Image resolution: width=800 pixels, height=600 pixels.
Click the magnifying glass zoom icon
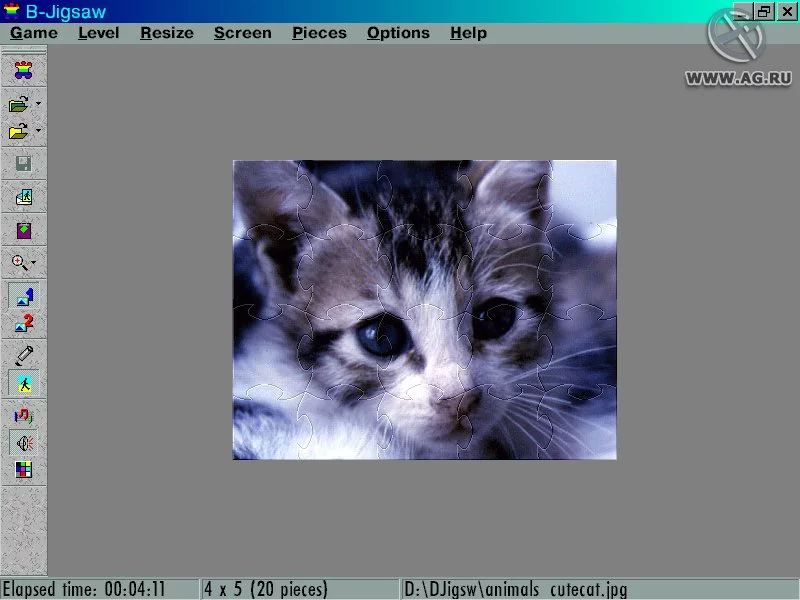pyautogui.click(x=19, y=263)
